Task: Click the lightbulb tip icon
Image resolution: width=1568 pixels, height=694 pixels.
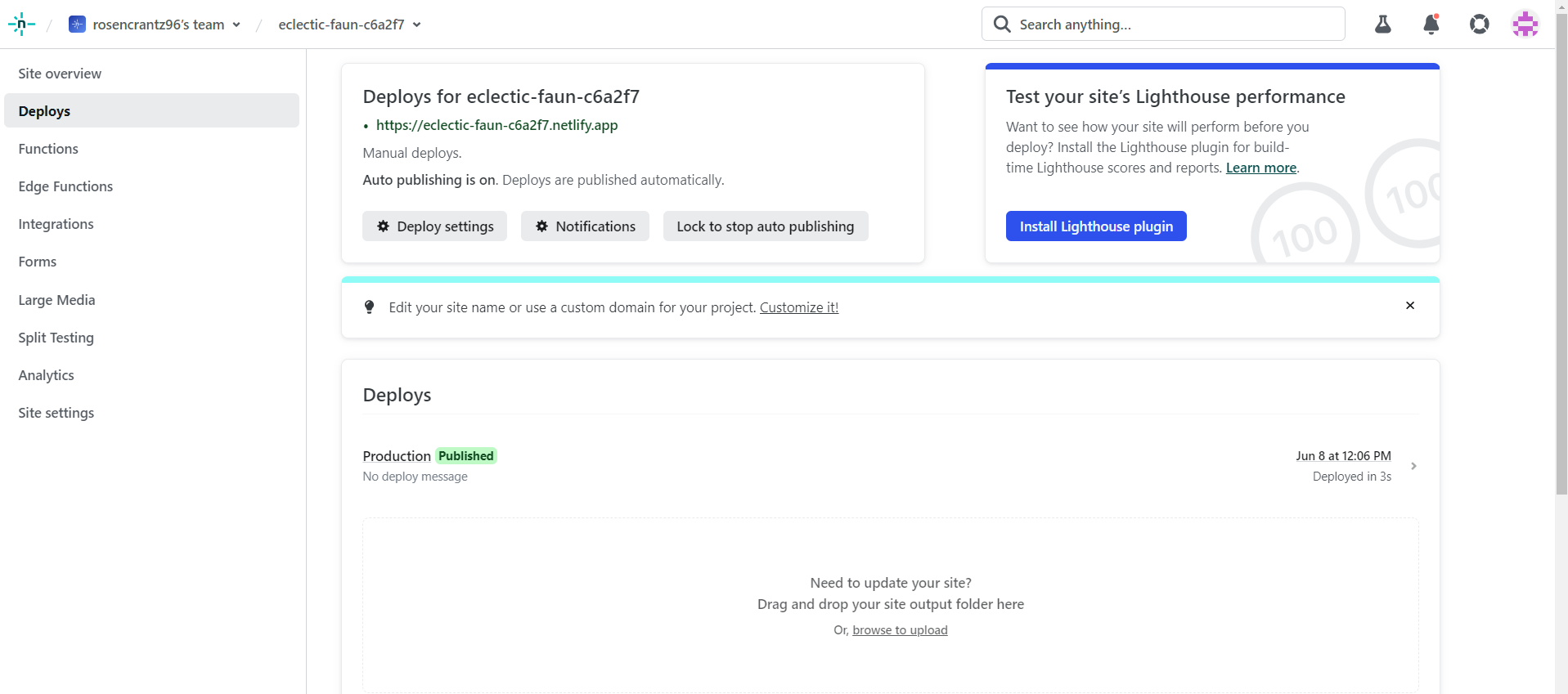Action: click(x=370, y=307)
